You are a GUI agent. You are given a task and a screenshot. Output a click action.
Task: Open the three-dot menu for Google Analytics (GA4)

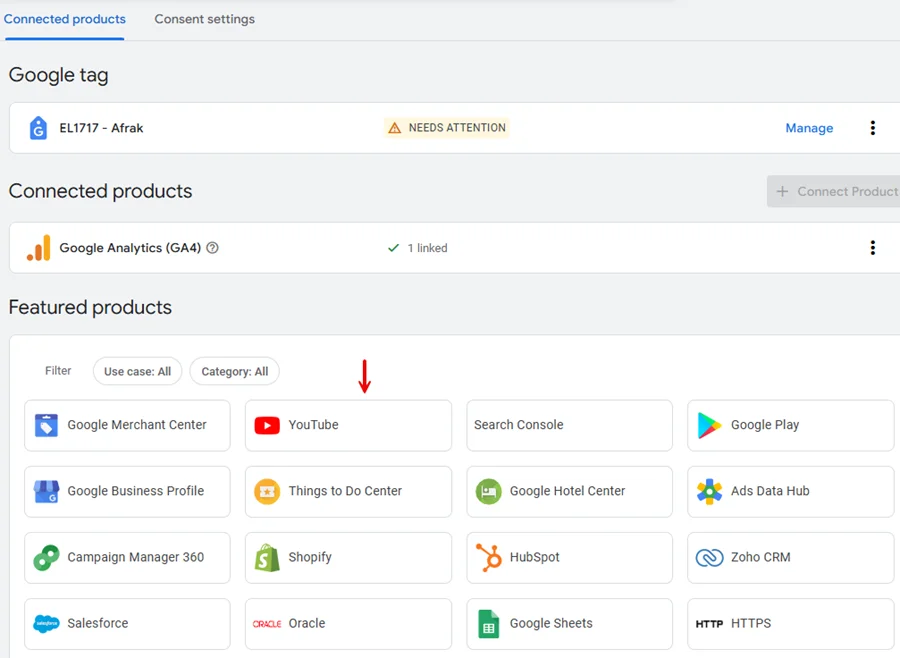872,247
